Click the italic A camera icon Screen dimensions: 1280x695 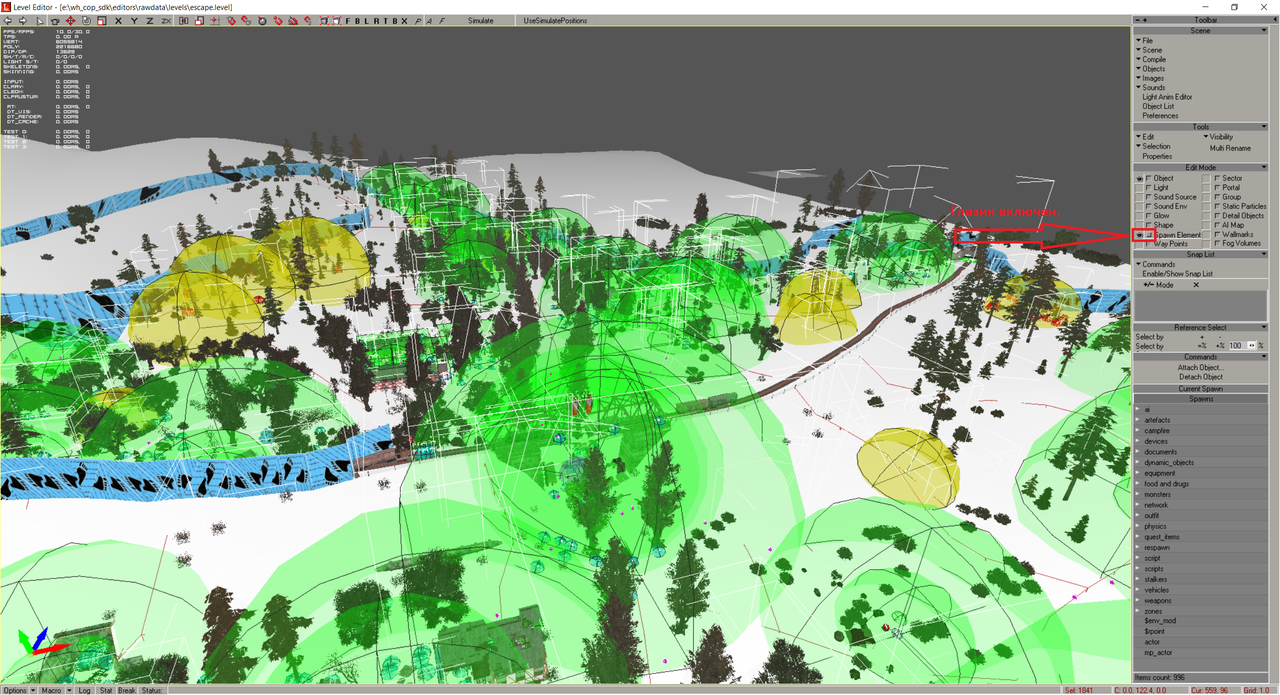coord(429,20)
